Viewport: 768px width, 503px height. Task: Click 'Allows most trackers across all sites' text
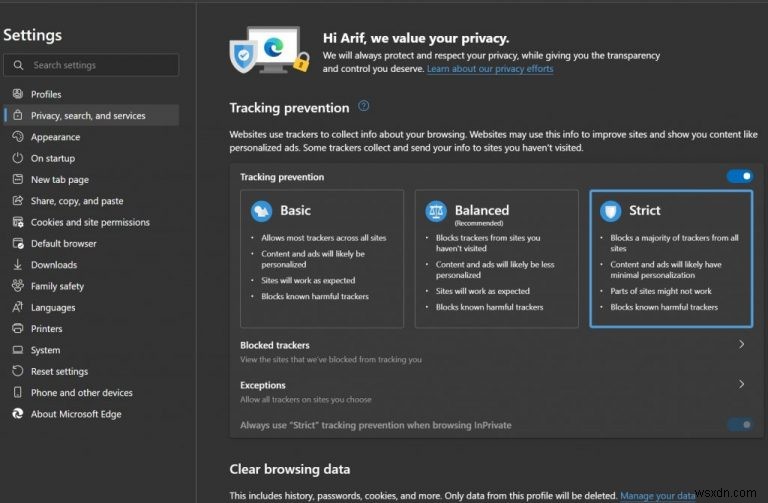tap(324, 238)
